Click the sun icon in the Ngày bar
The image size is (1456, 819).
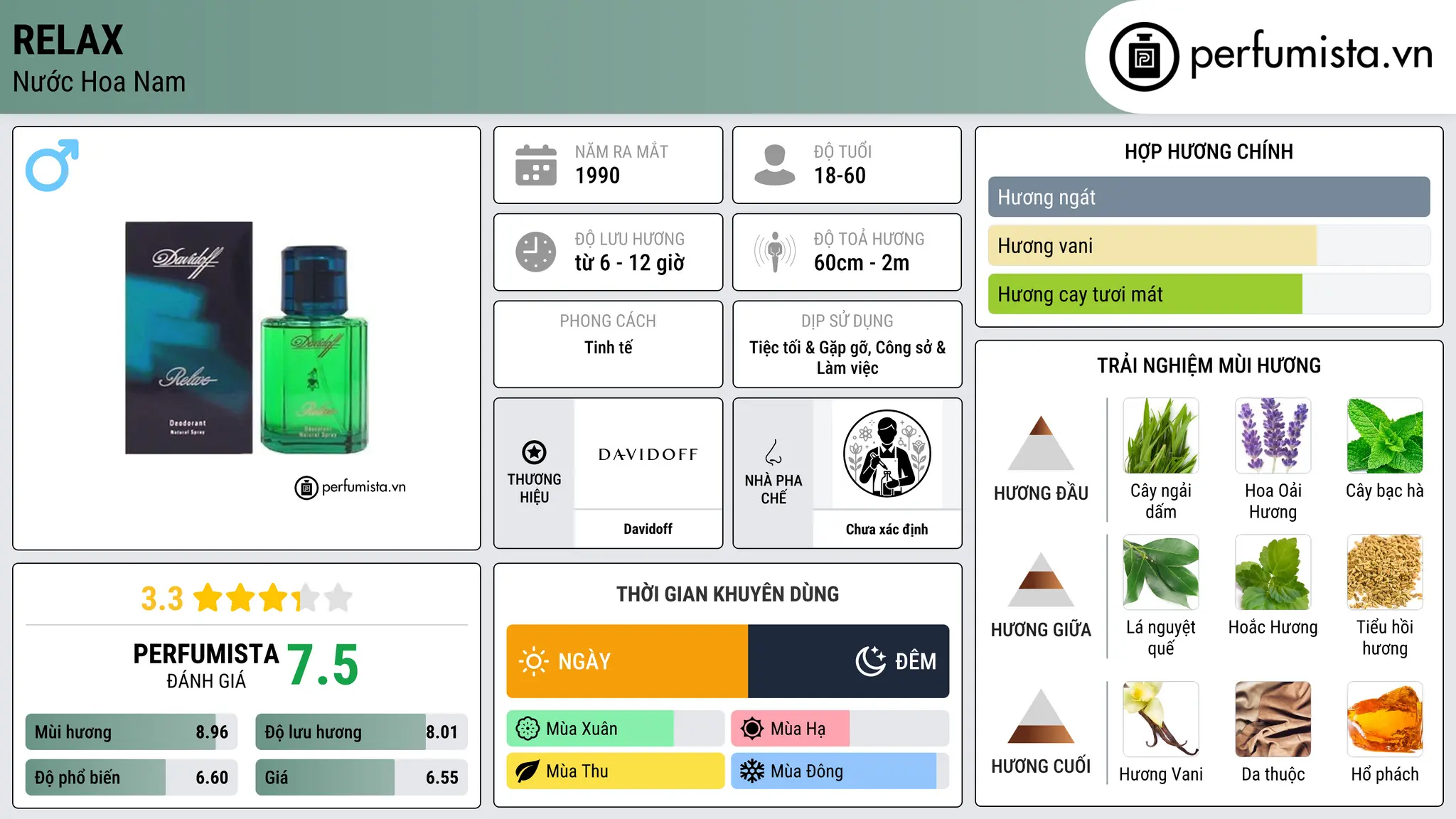(x=533, y=661)
